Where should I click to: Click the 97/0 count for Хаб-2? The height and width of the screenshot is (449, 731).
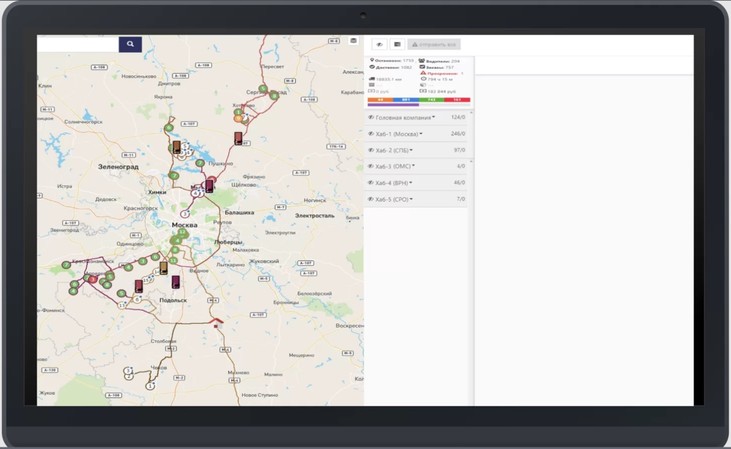[x=459, y=150]
